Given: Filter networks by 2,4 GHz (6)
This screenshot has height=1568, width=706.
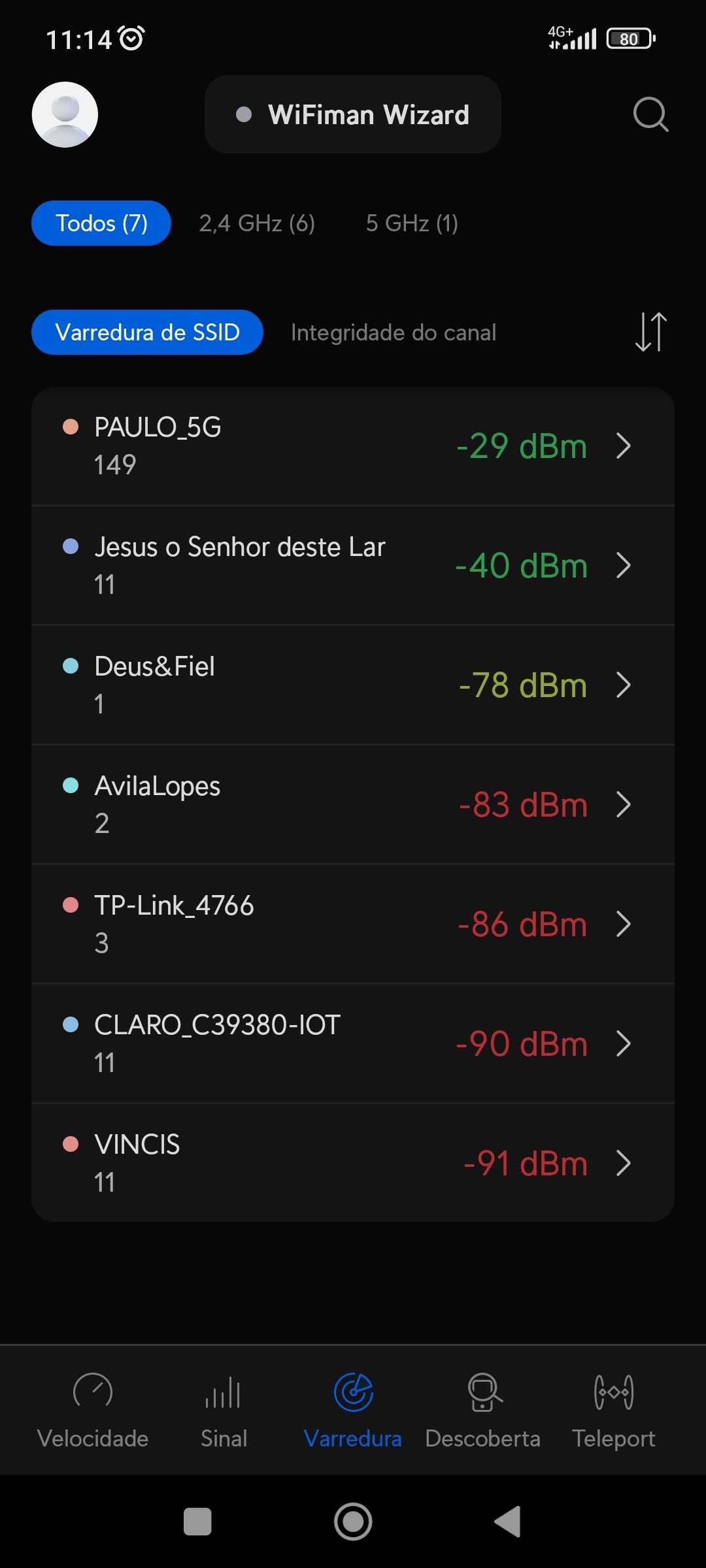Looking at the screenshot, I should click(257, 223).
